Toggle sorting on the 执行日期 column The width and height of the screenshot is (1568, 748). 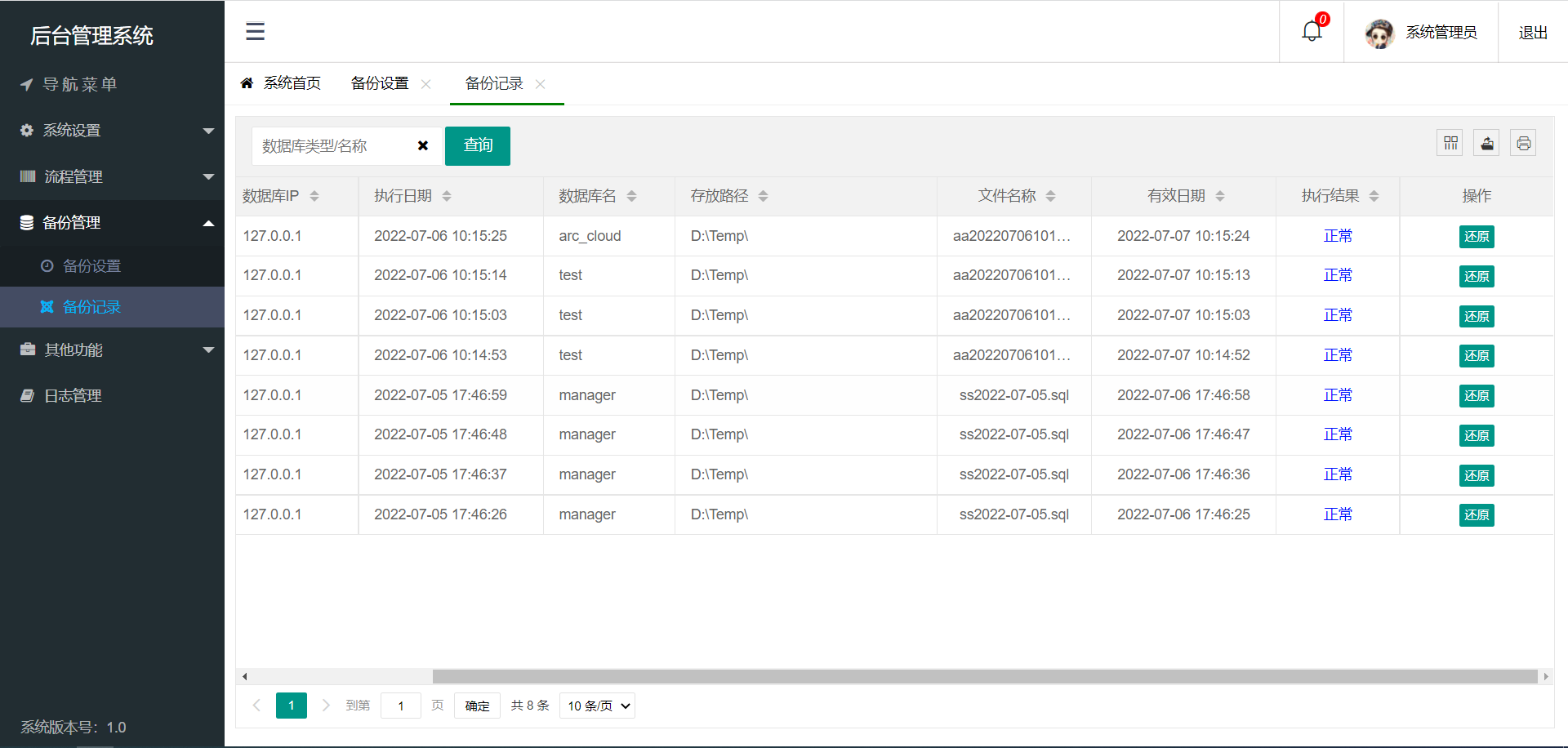pos(446,196)
